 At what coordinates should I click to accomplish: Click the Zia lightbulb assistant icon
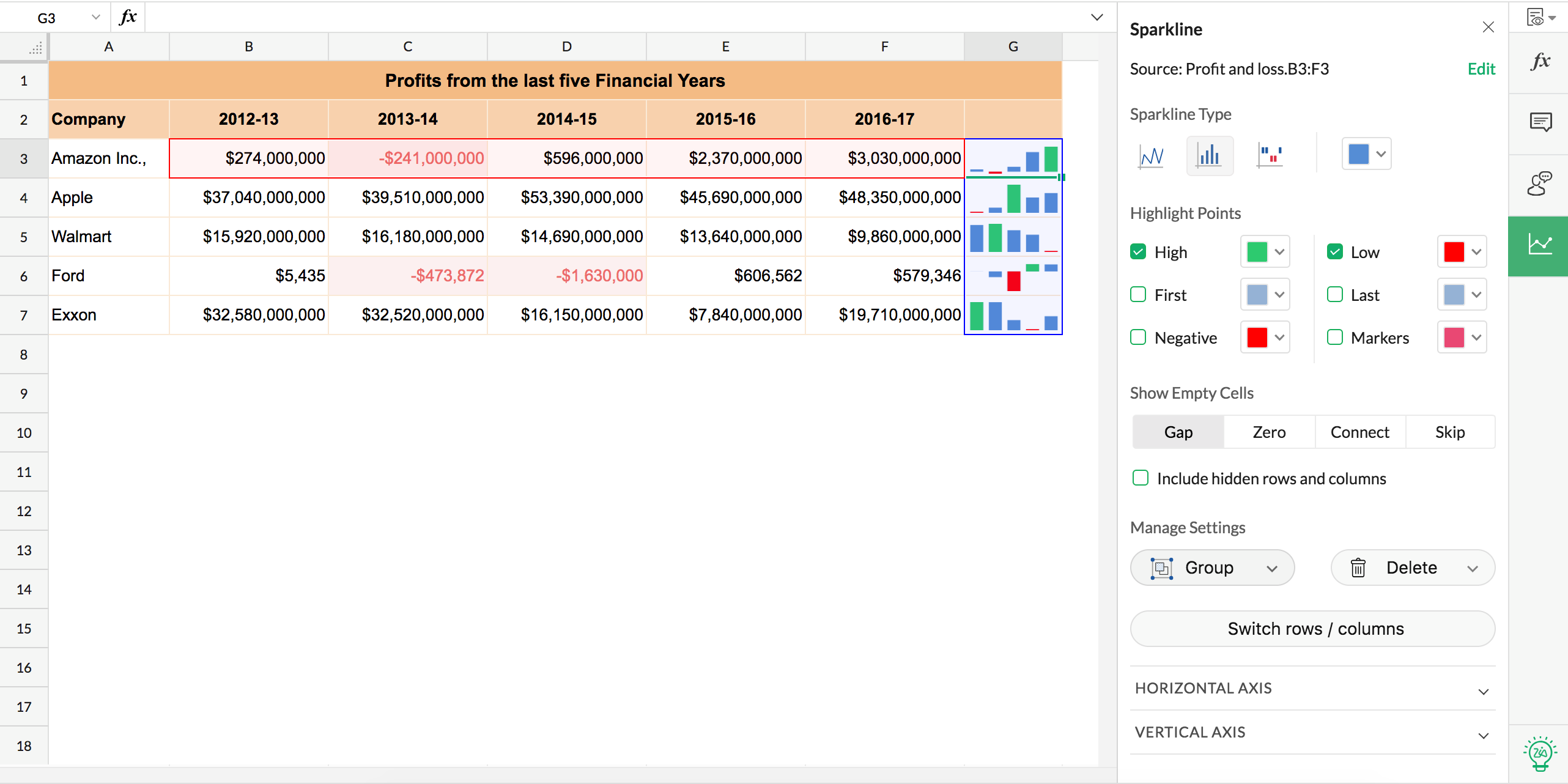(x=1540, y=753)
